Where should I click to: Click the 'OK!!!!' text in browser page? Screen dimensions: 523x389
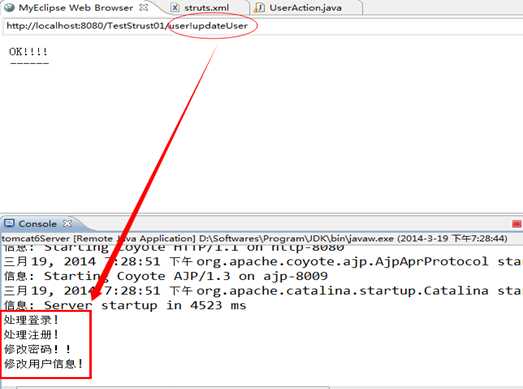point(28,52)
